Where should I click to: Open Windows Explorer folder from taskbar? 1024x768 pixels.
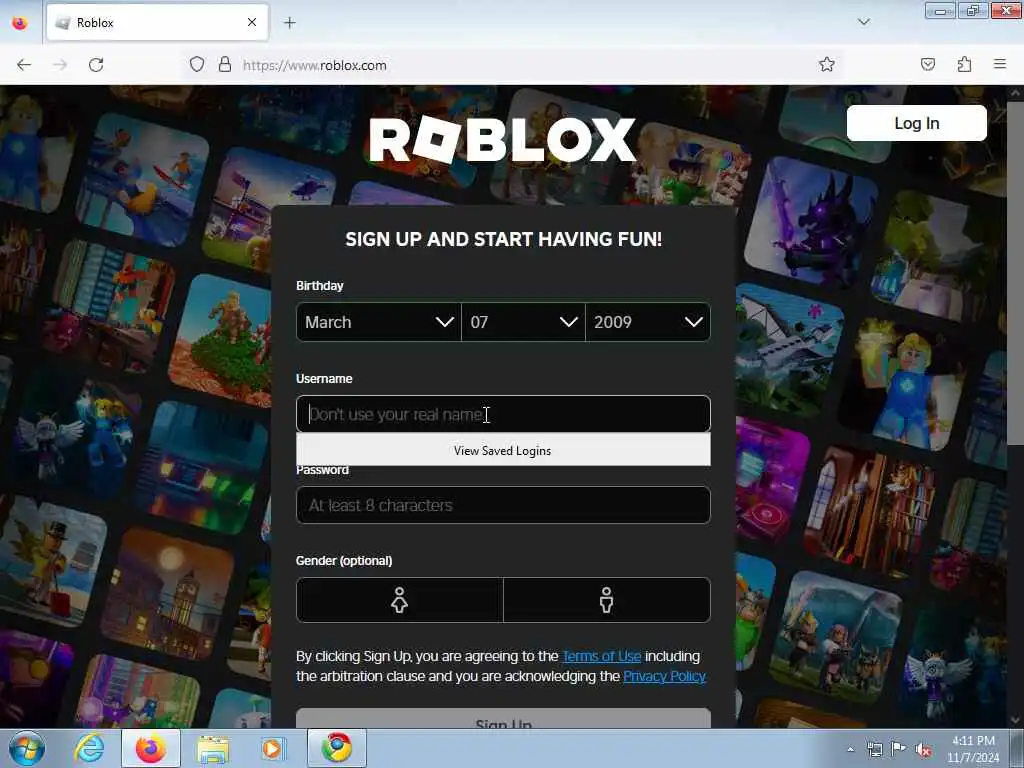213,748
